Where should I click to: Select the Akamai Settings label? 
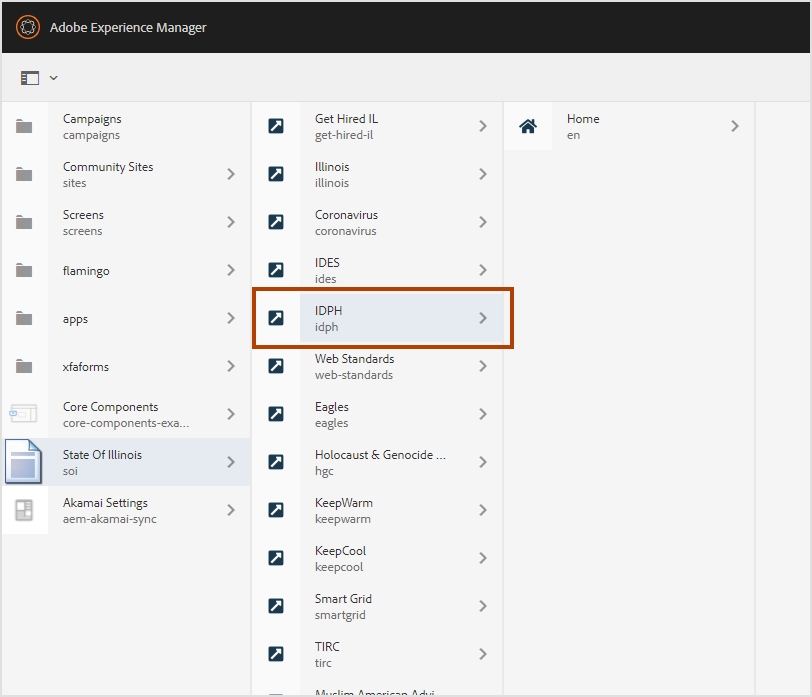pos(105,503)
